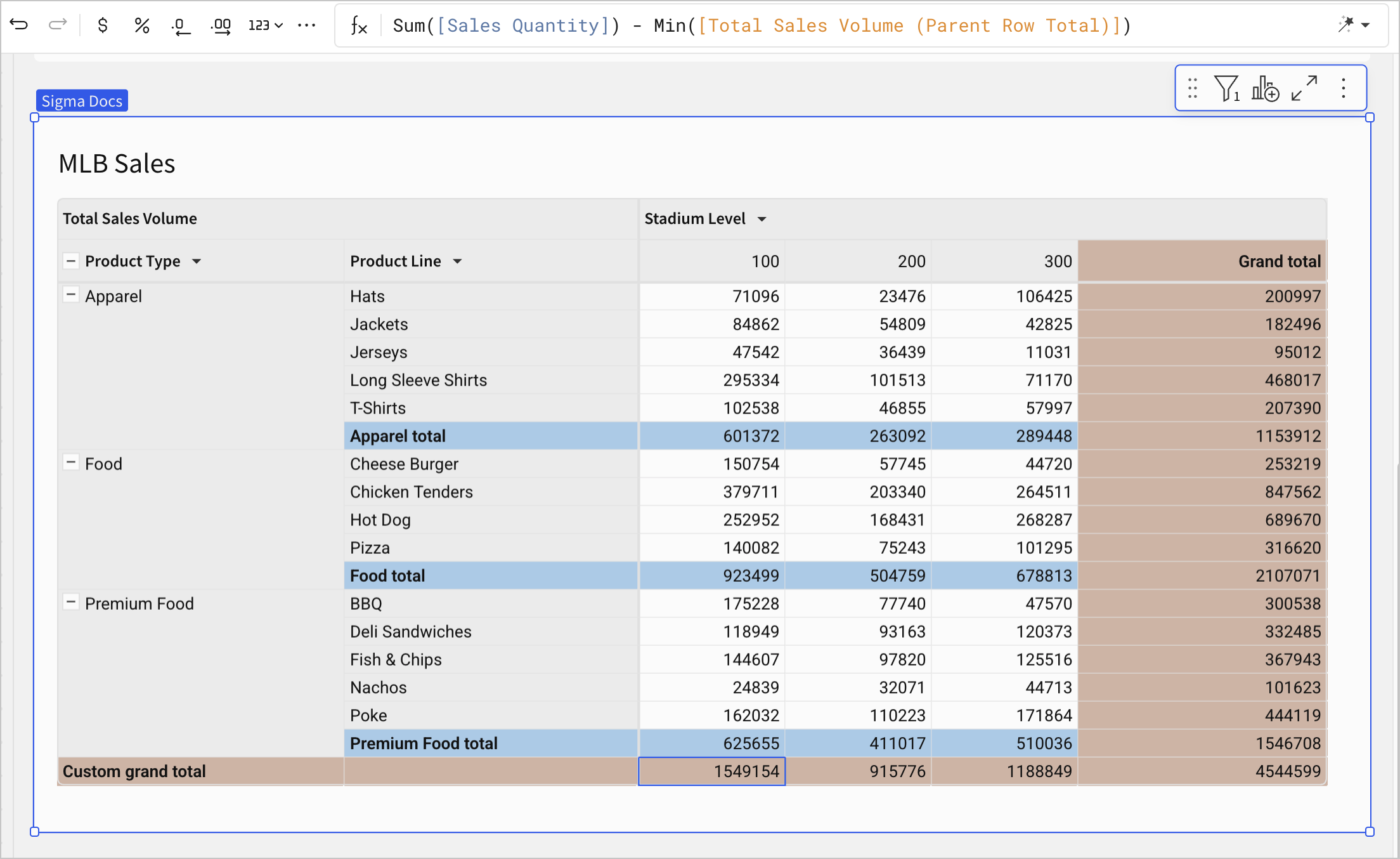Collapse the Food row group
1400x859 pixels.
pos(71,462)
